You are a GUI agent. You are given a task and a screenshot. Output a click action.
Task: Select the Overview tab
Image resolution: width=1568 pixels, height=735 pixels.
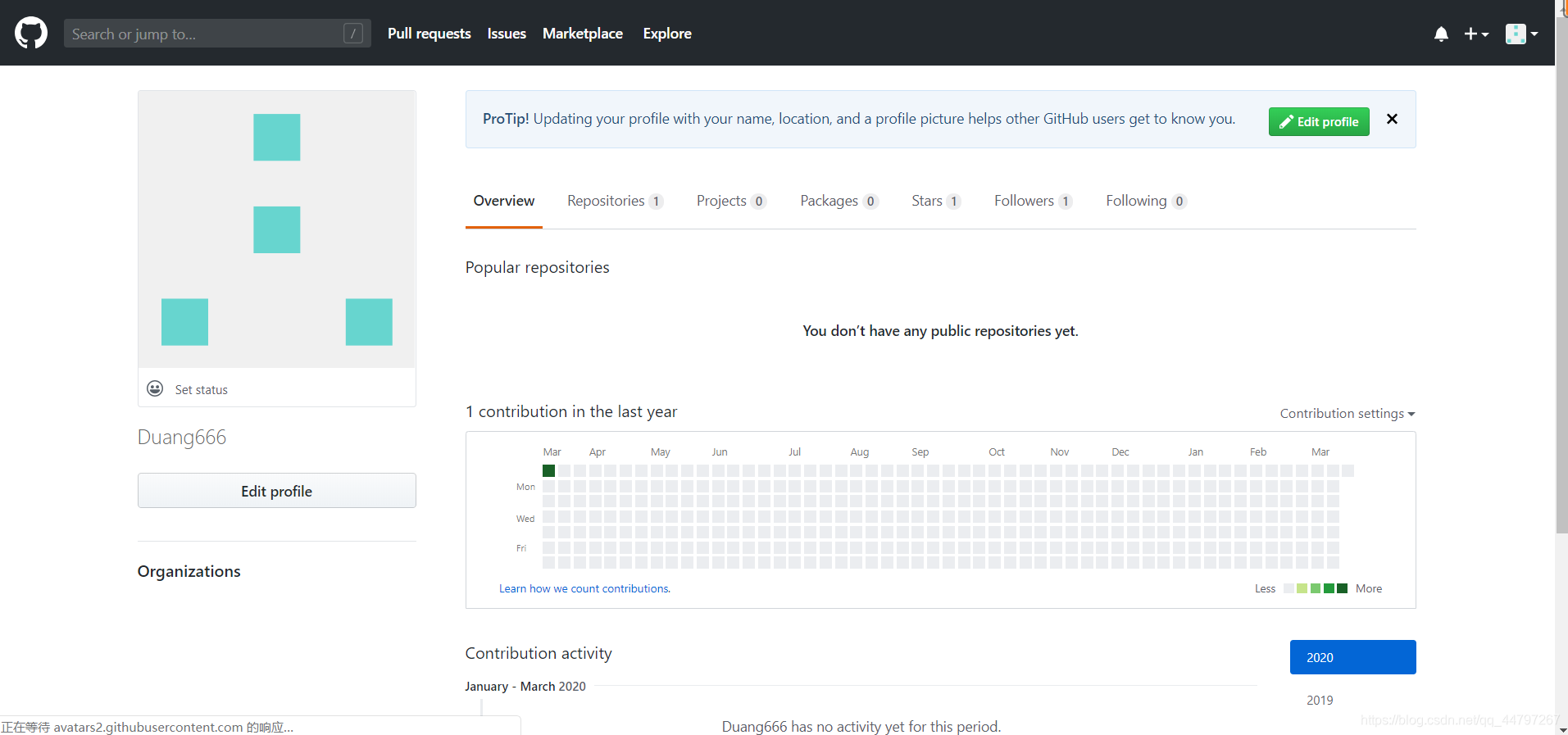(x=504, y=201)
